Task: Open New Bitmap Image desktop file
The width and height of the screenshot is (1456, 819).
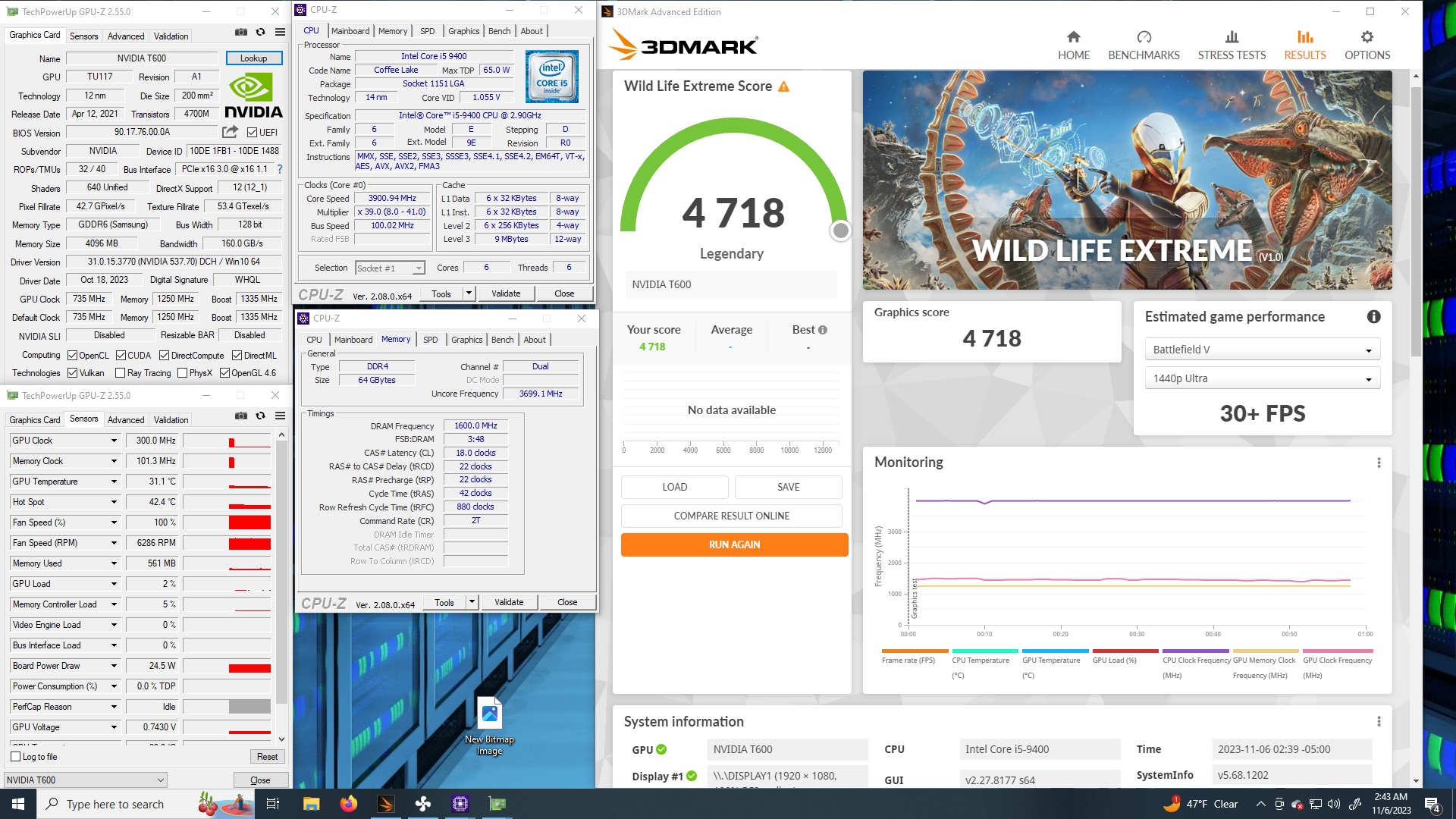Action: (x=489, y=726)
